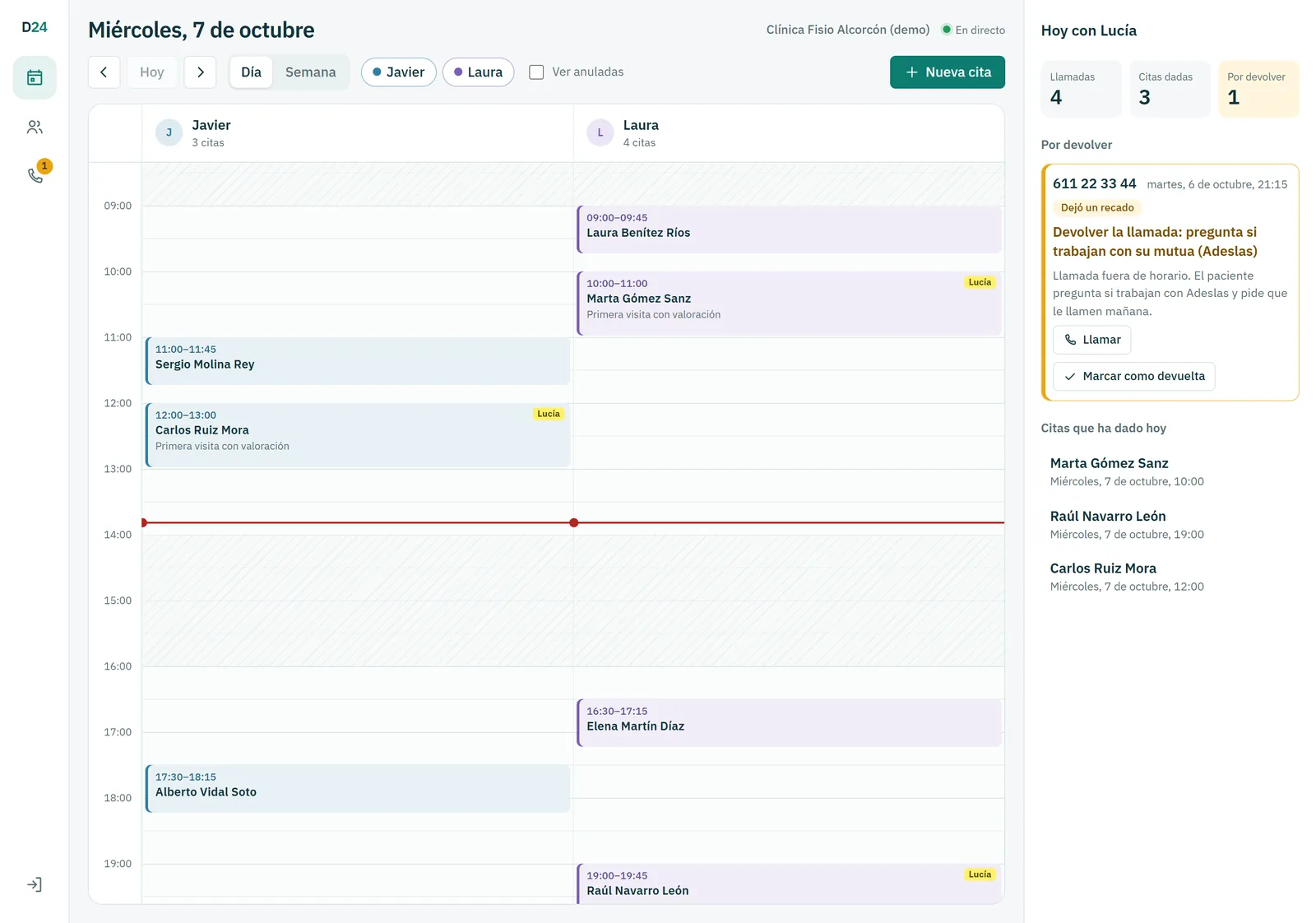Select Raúl Navarro León in given appointments list
The image size is (1316, 923).
pos(1170,525)
